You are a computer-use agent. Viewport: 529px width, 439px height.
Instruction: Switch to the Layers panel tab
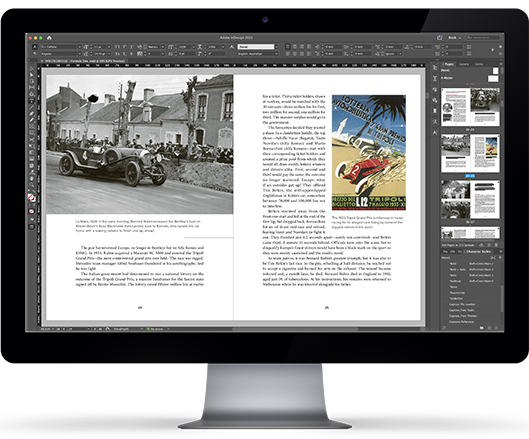click(x=464, y=64)
